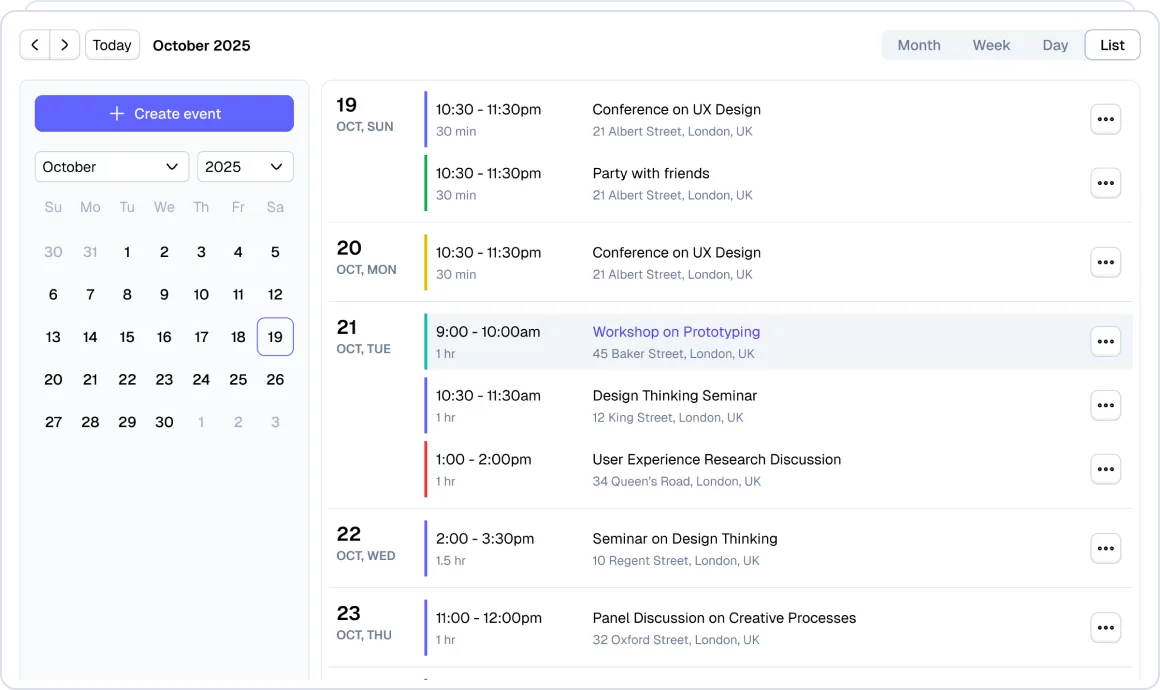
Task: Open options for Seminar on Design Thinking
Action: click(x=1105, y=549)
